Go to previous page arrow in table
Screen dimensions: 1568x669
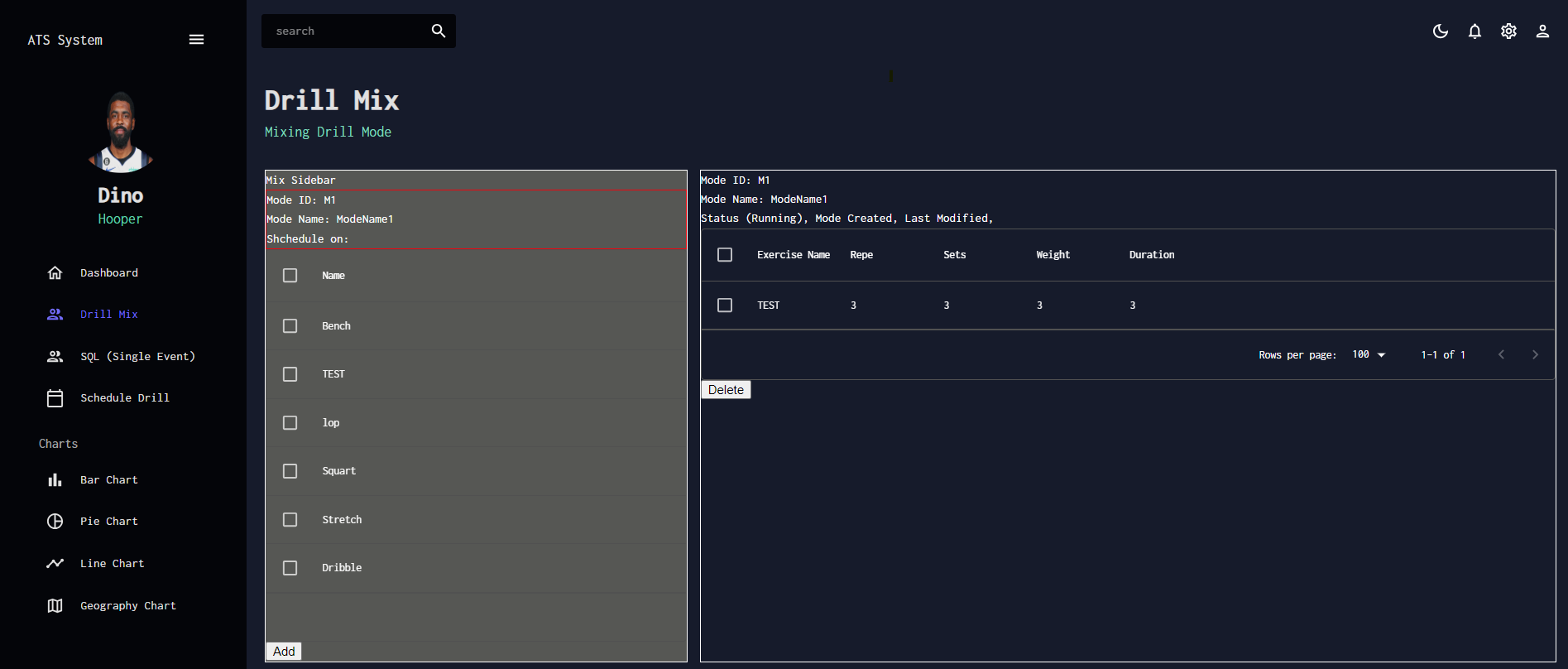click(x=1501, y=354)
